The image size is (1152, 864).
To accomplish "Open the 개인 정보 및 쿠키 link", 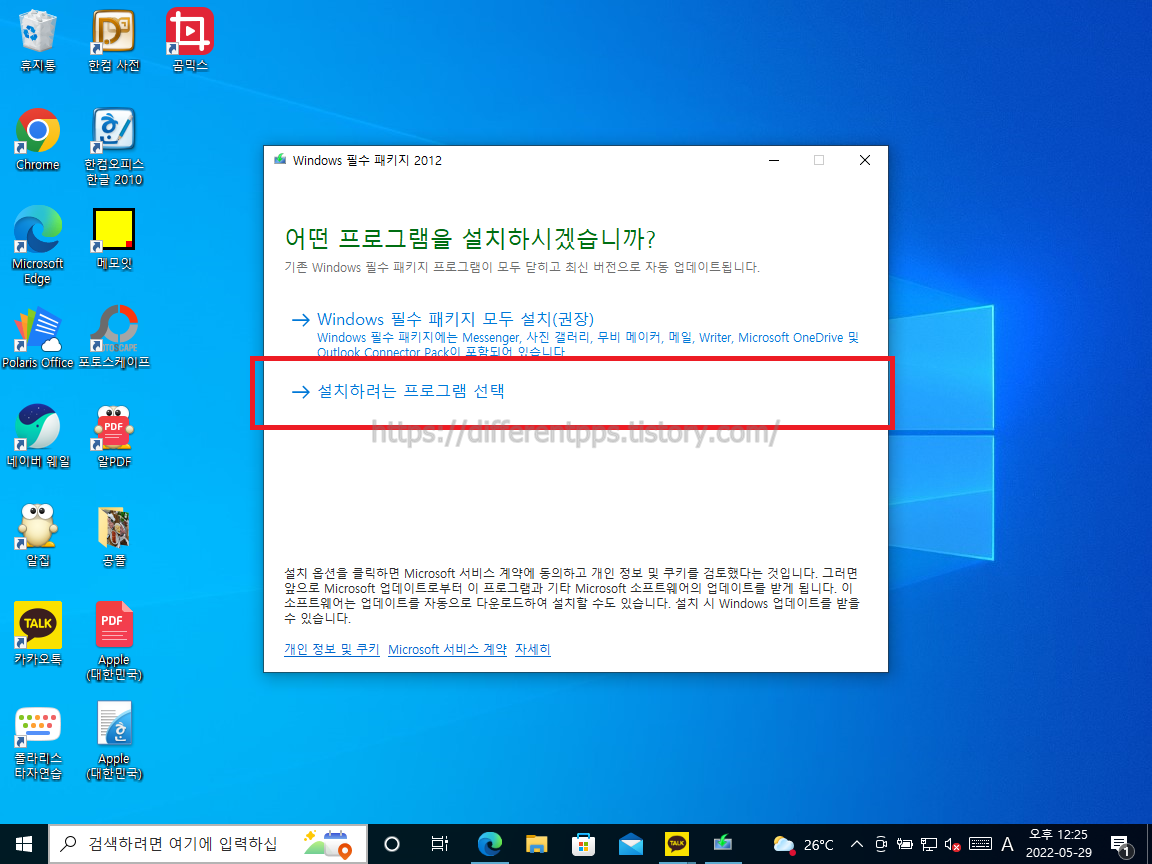I will [331, 649].
